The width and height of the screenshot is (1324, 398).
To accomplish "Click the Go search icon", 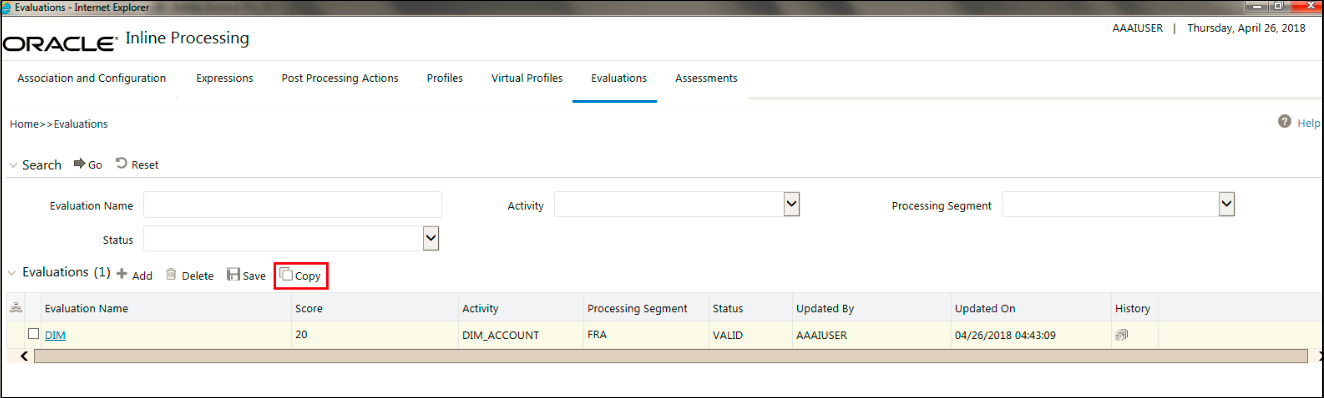I will click(79, 164).
